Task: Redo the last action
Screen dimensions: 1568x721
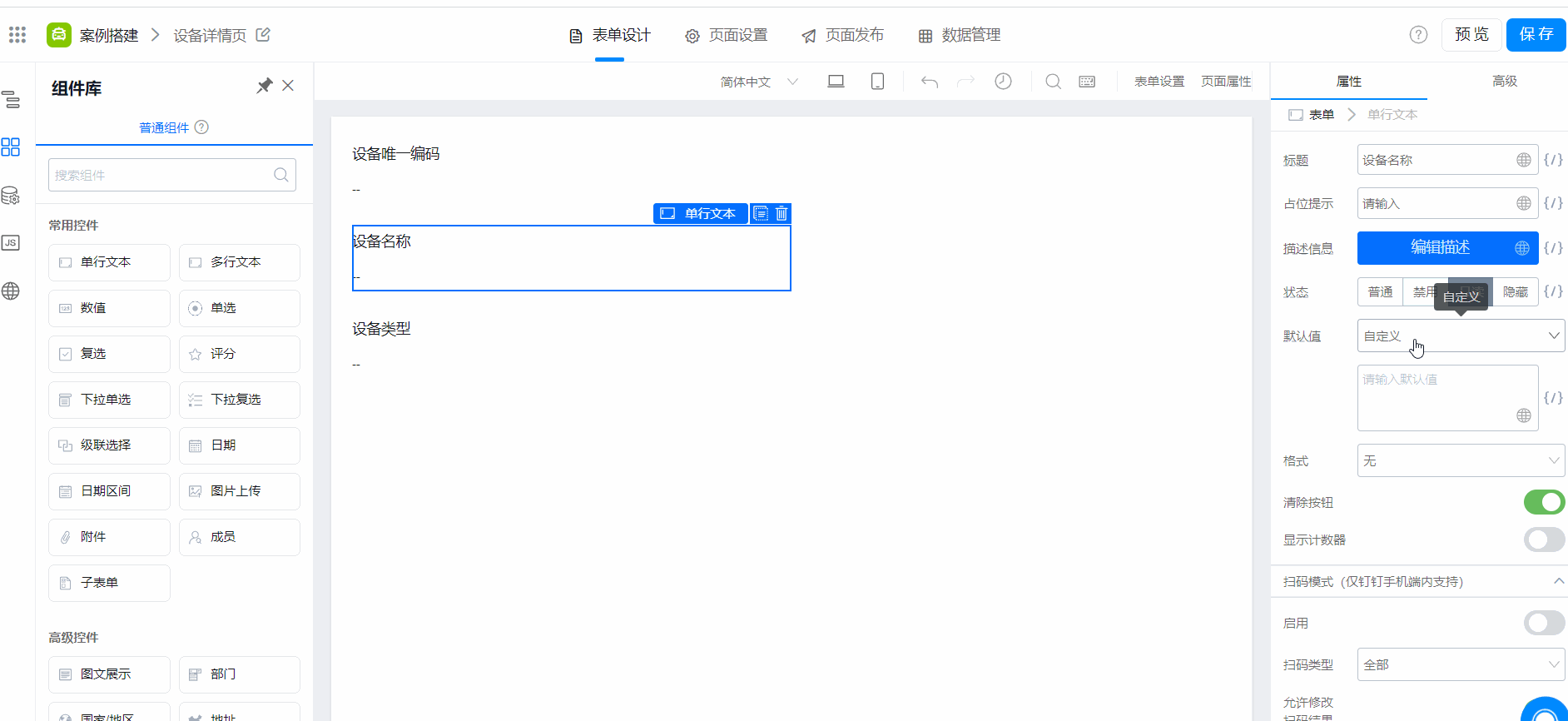Action: [x=965, y=82]
